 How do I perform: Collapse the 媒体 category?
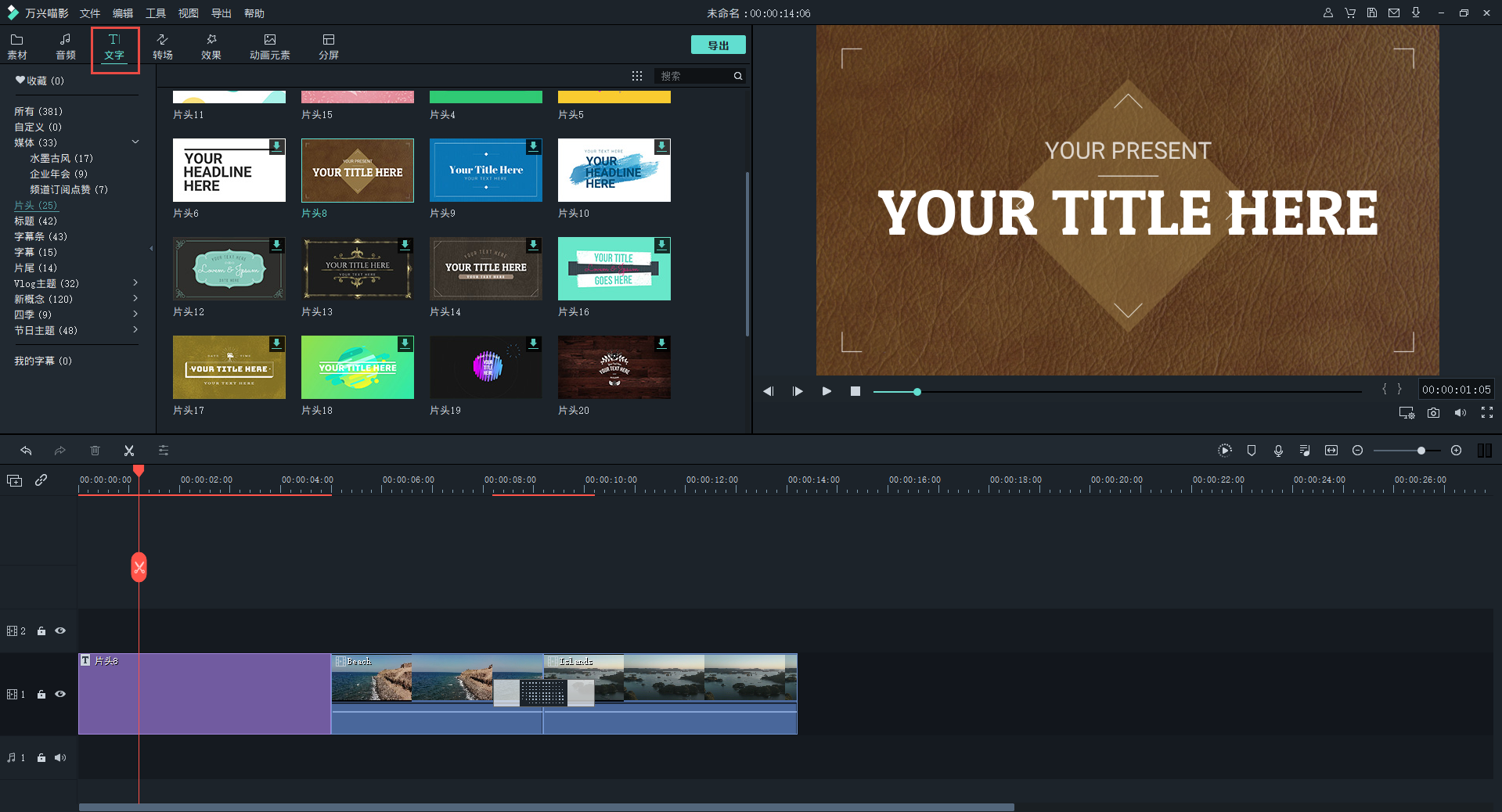pyautogui.click(x=135, y=142)
